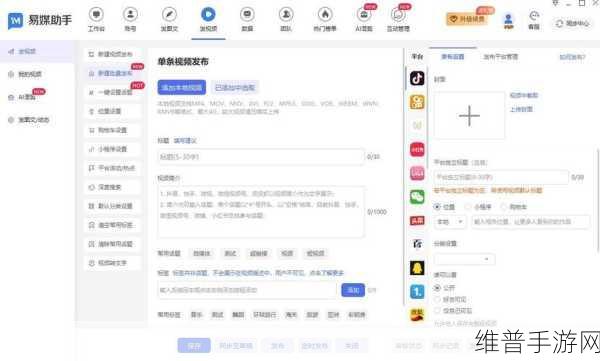Select the faded platform icon under Kuaishou
Viewport: 600px width, 361px height.
tap(417, 126)
